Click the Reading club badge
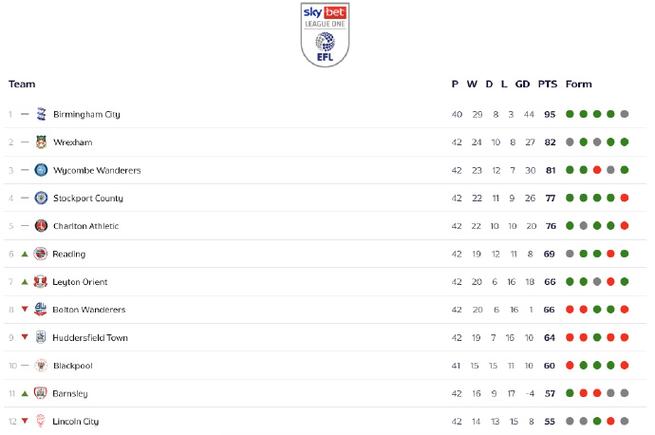Image resolution: width=655 pixels, height=435 pixels. coord(40,254)
